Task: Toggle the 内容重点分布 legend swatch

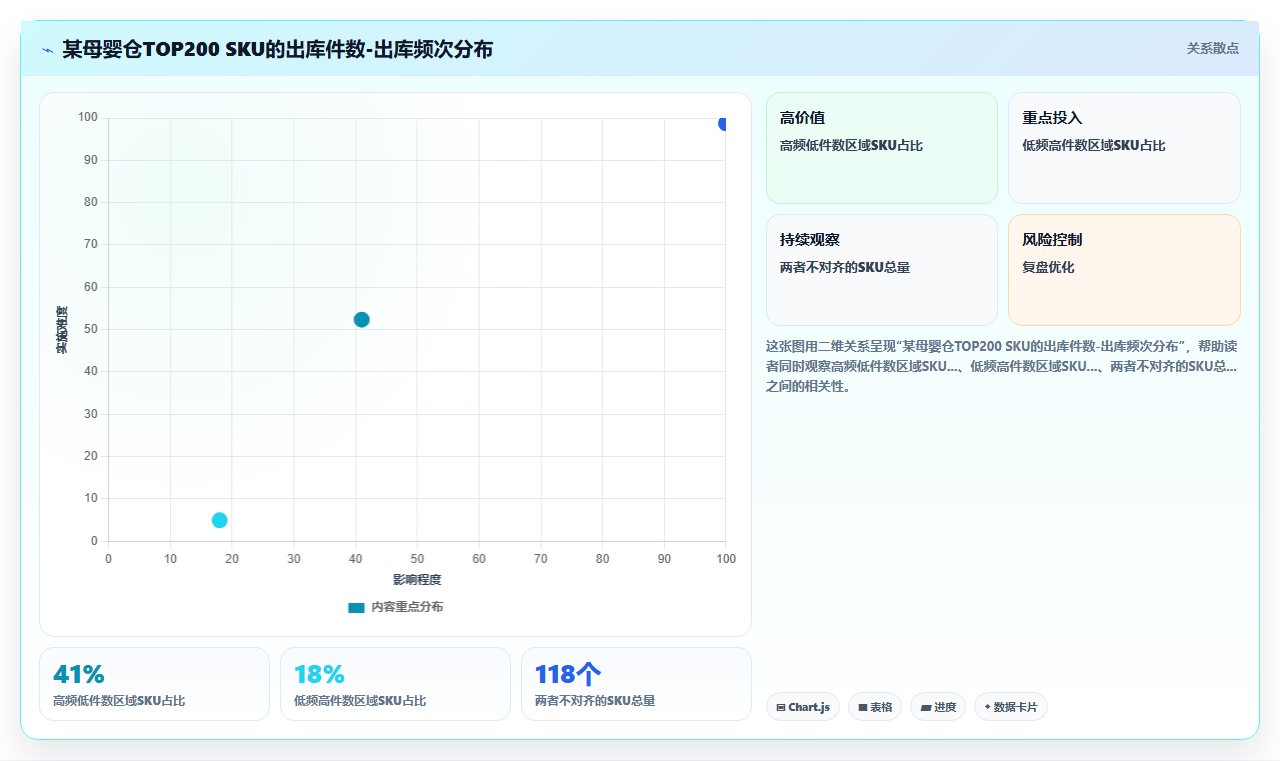Action: (356, 607)
